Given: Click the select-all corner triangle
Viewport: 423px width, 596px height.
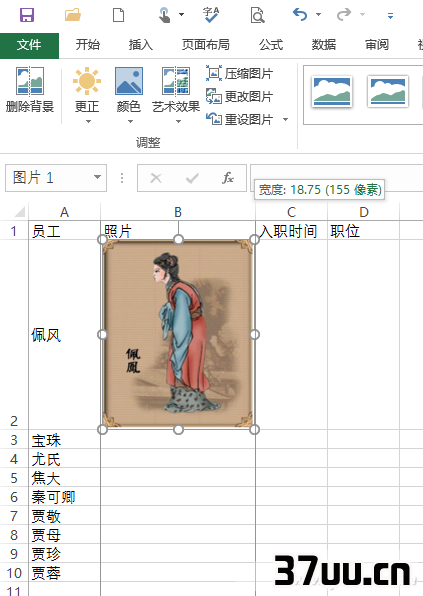Looking at the screenshot, I should [x=19, y=211].
